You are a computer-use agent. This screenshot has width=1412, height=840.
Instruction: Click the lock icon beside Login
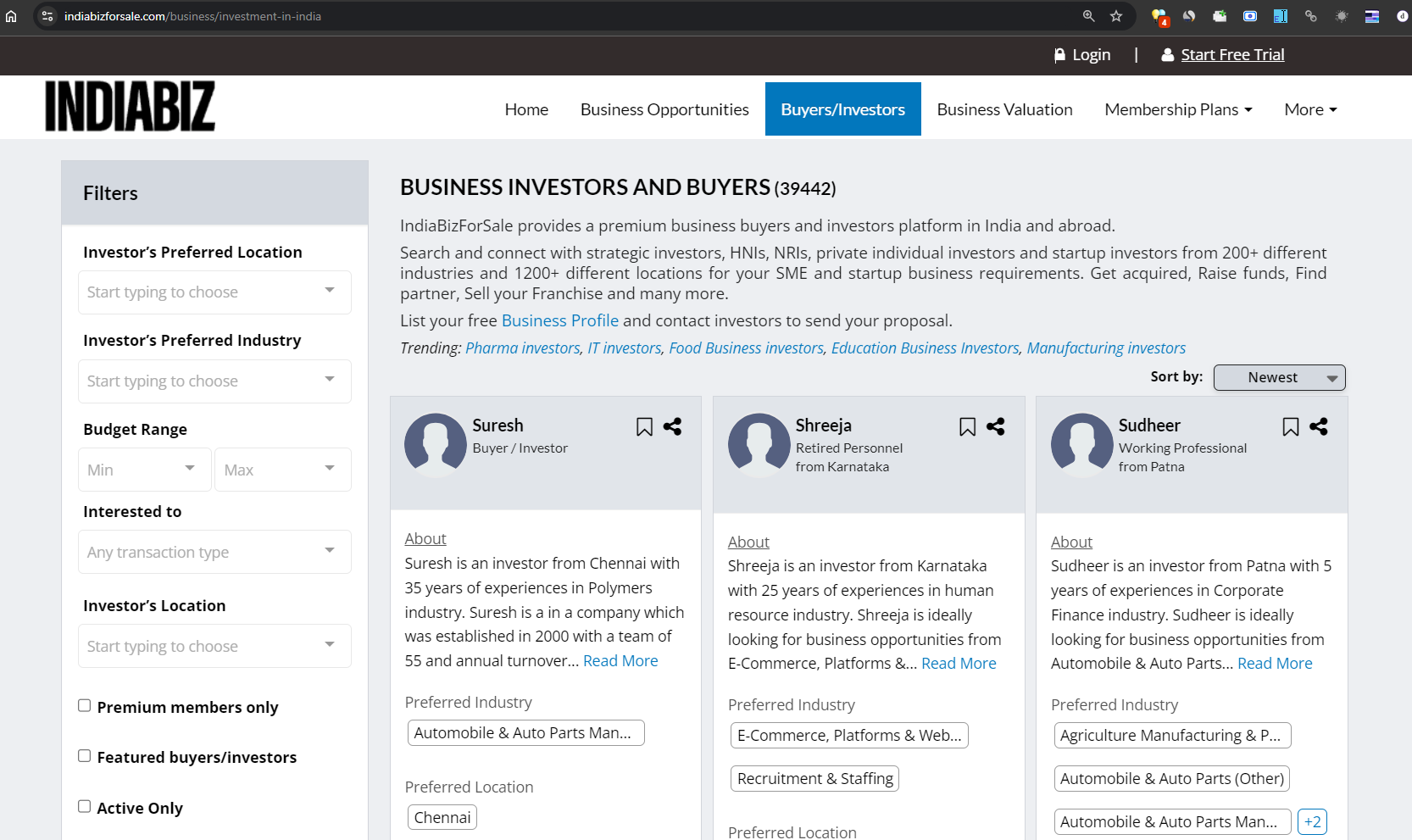1059,55
